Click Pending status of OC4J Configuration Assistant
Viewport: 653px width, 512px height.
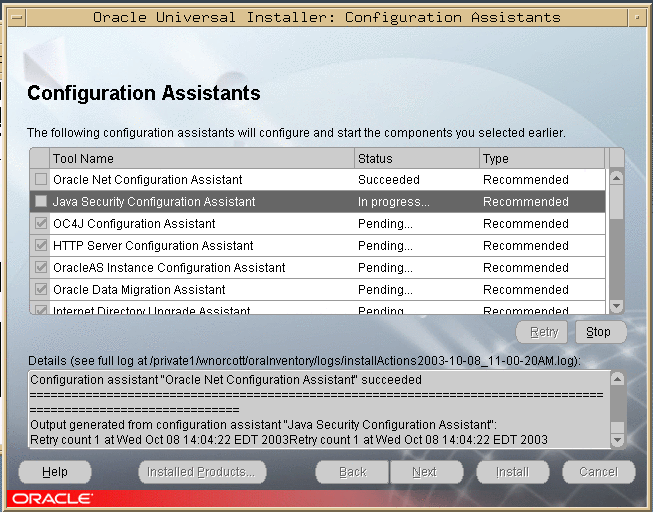tap(417, 224)
